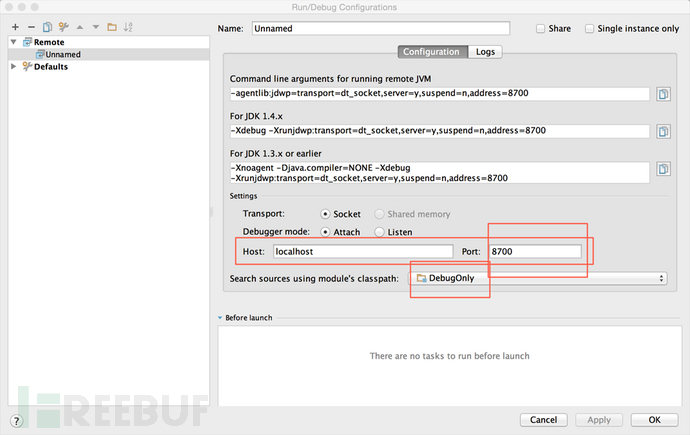This screenshot has height=435, width=690.
Task: Expand the Defaults tree node
Action: pos(13,67)
